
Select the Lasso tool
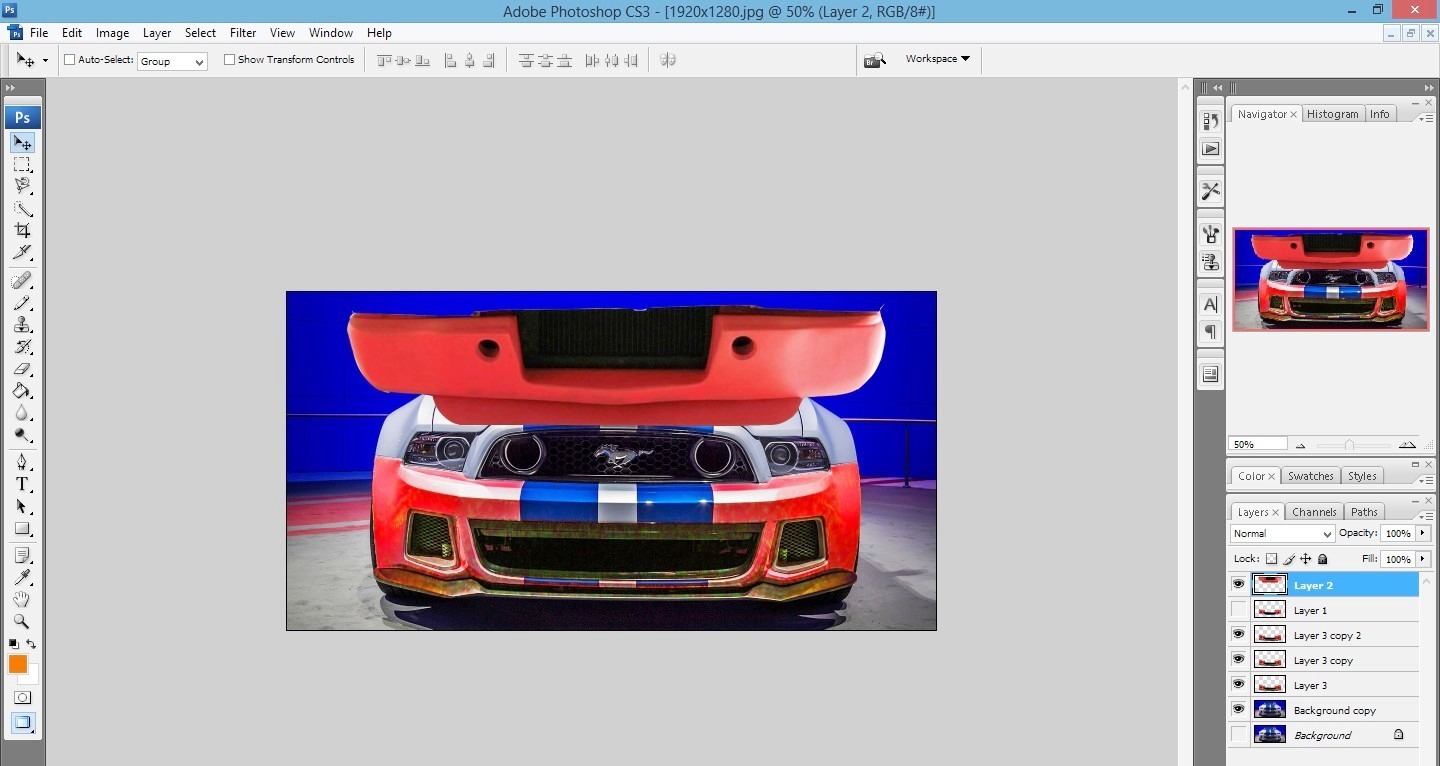22,186
